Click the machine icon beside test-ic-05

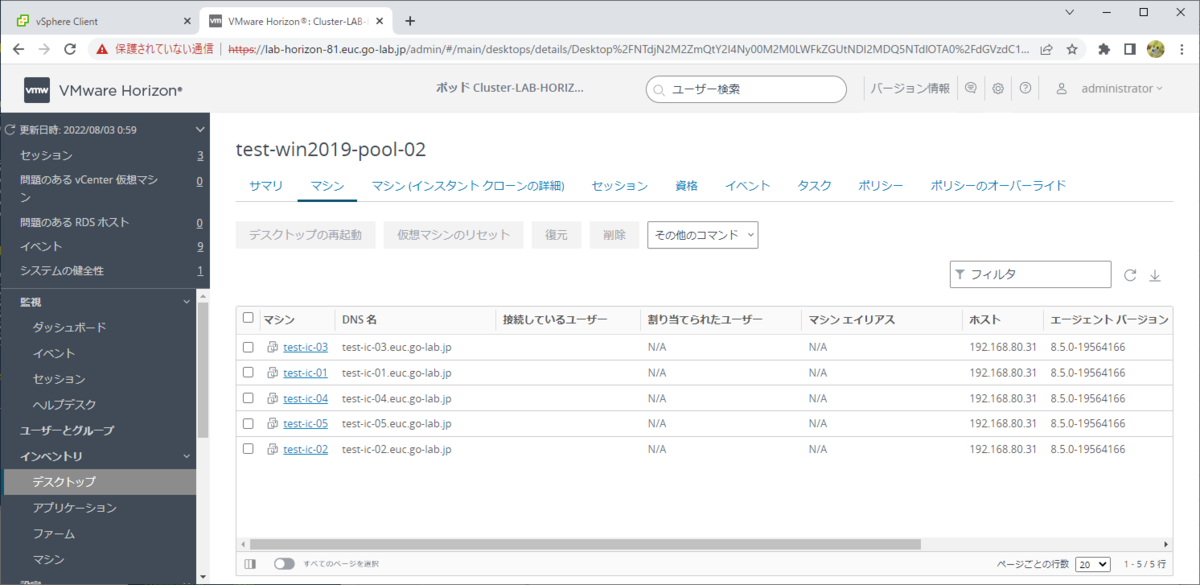[273, 424]
